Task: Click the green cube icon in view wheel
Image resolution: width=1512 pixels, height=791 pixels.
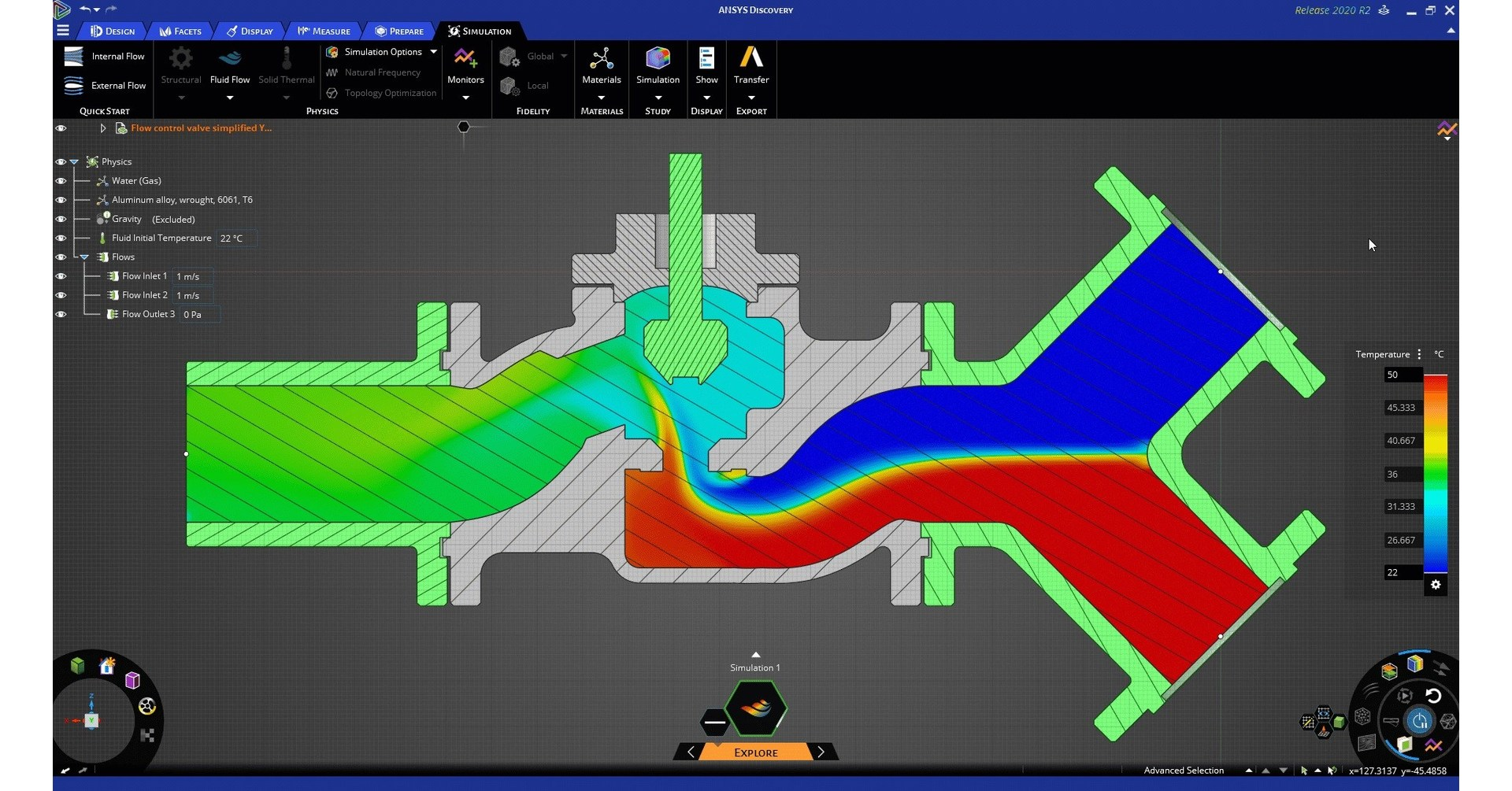Action: click(77, 666)
